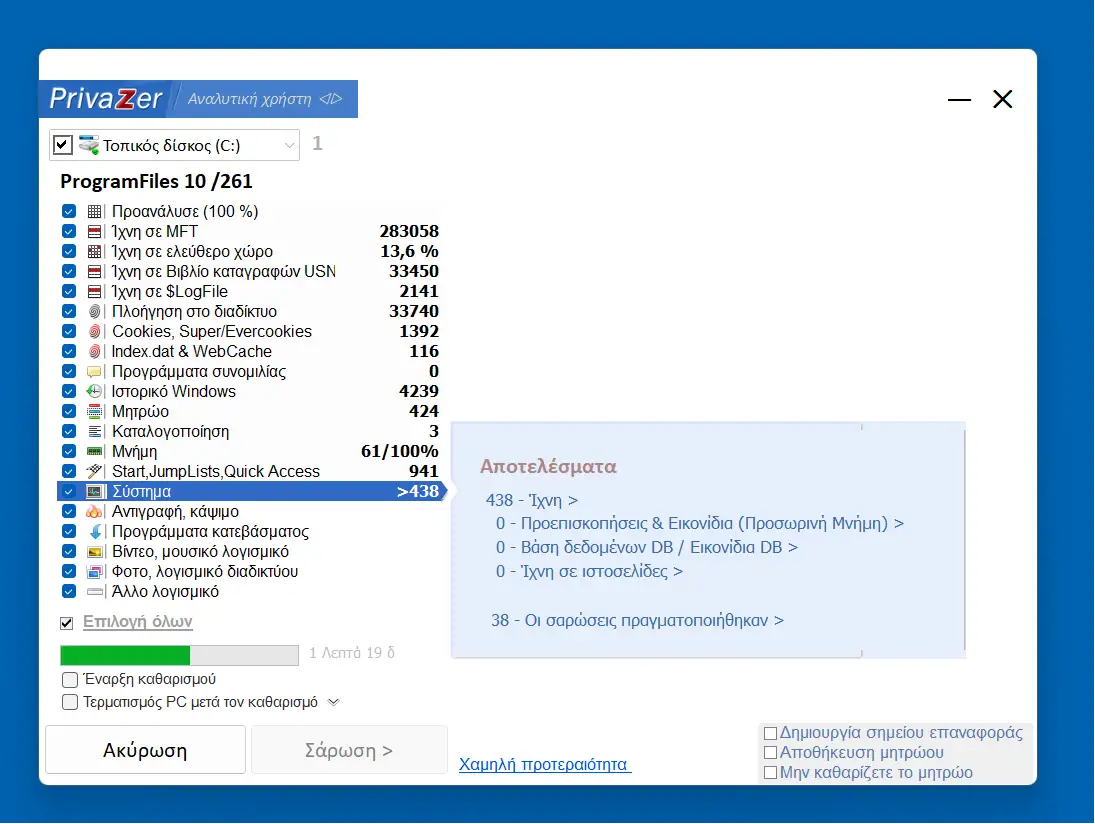
Task: Select the Ιστορικό Windows row text
Action: coord(174,392)
